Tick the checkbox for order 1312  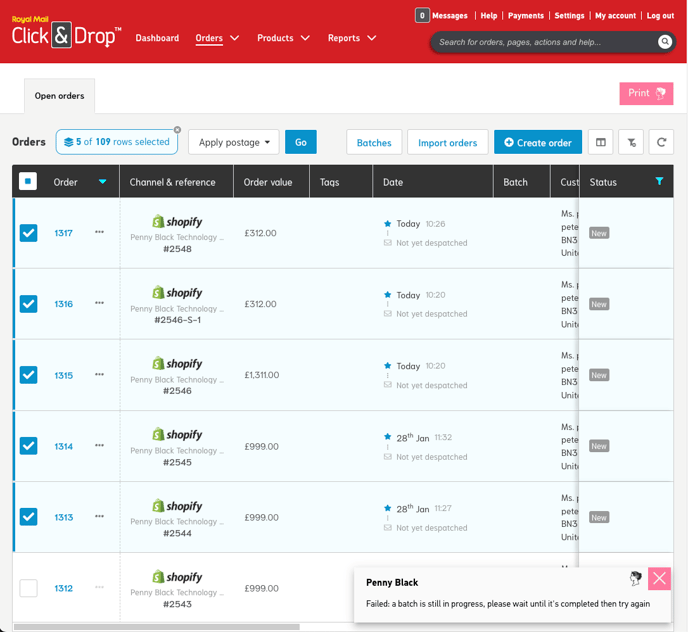pos(29,588)
